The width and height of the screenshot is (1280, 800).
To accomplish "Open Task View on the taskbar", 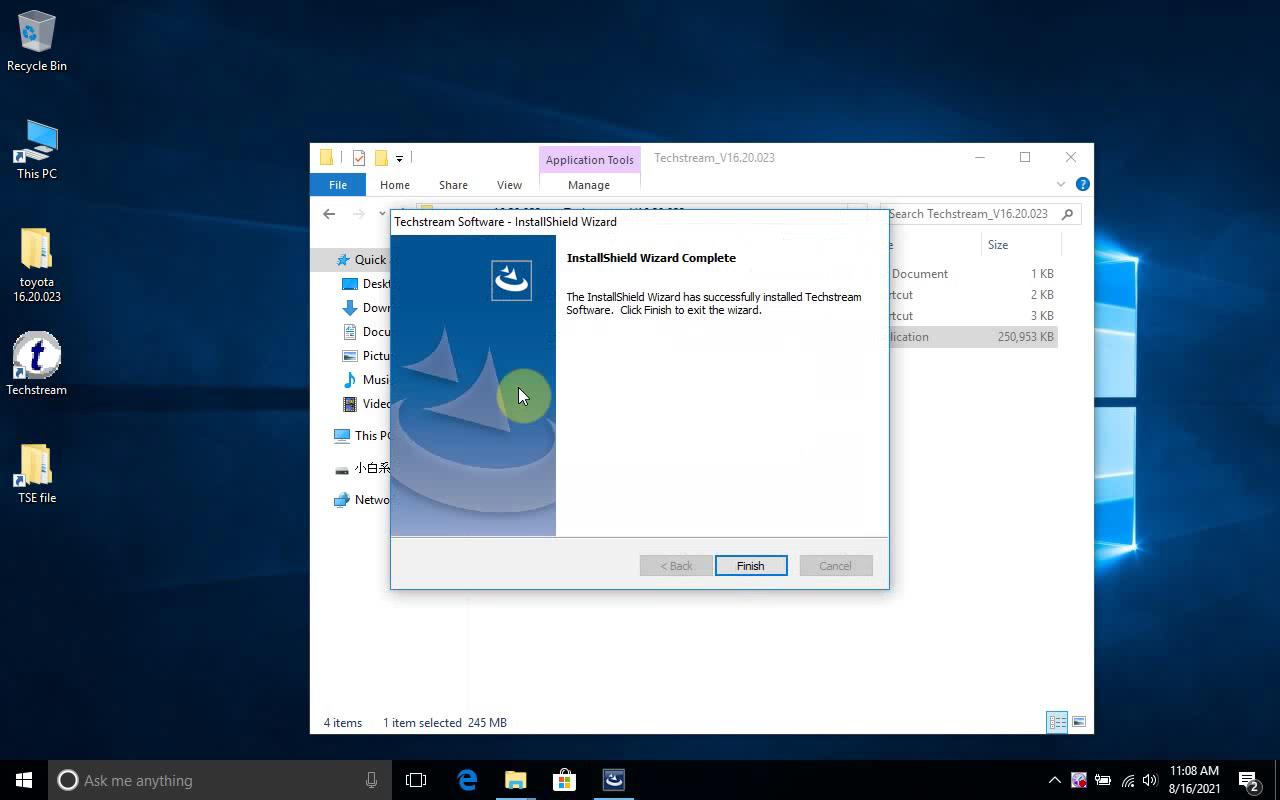I will click(416, 780).
